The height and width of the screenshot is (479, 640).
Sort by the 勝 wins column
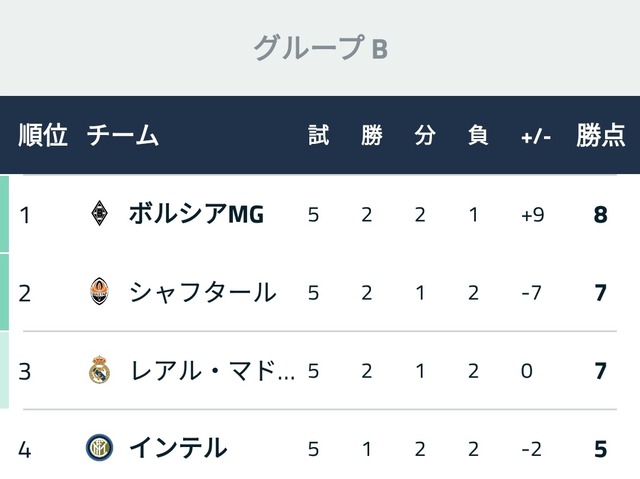[371, 136]
